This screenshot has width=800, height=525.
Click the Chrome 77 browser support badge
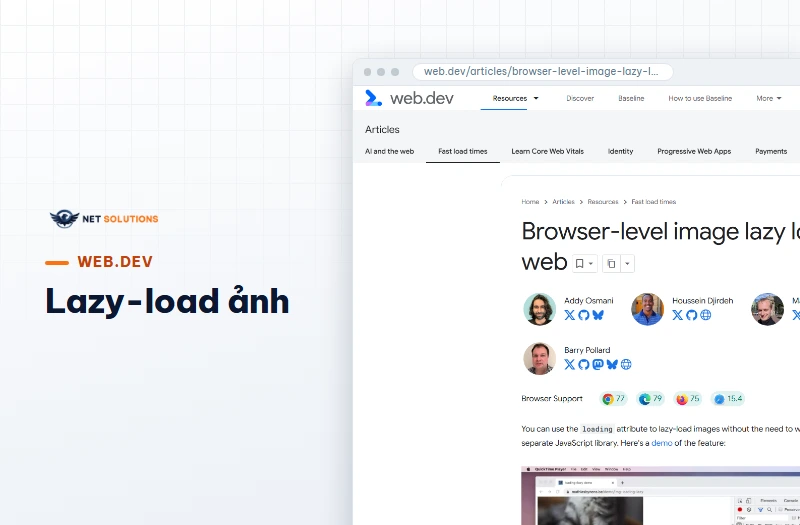[x=613, y=399]
